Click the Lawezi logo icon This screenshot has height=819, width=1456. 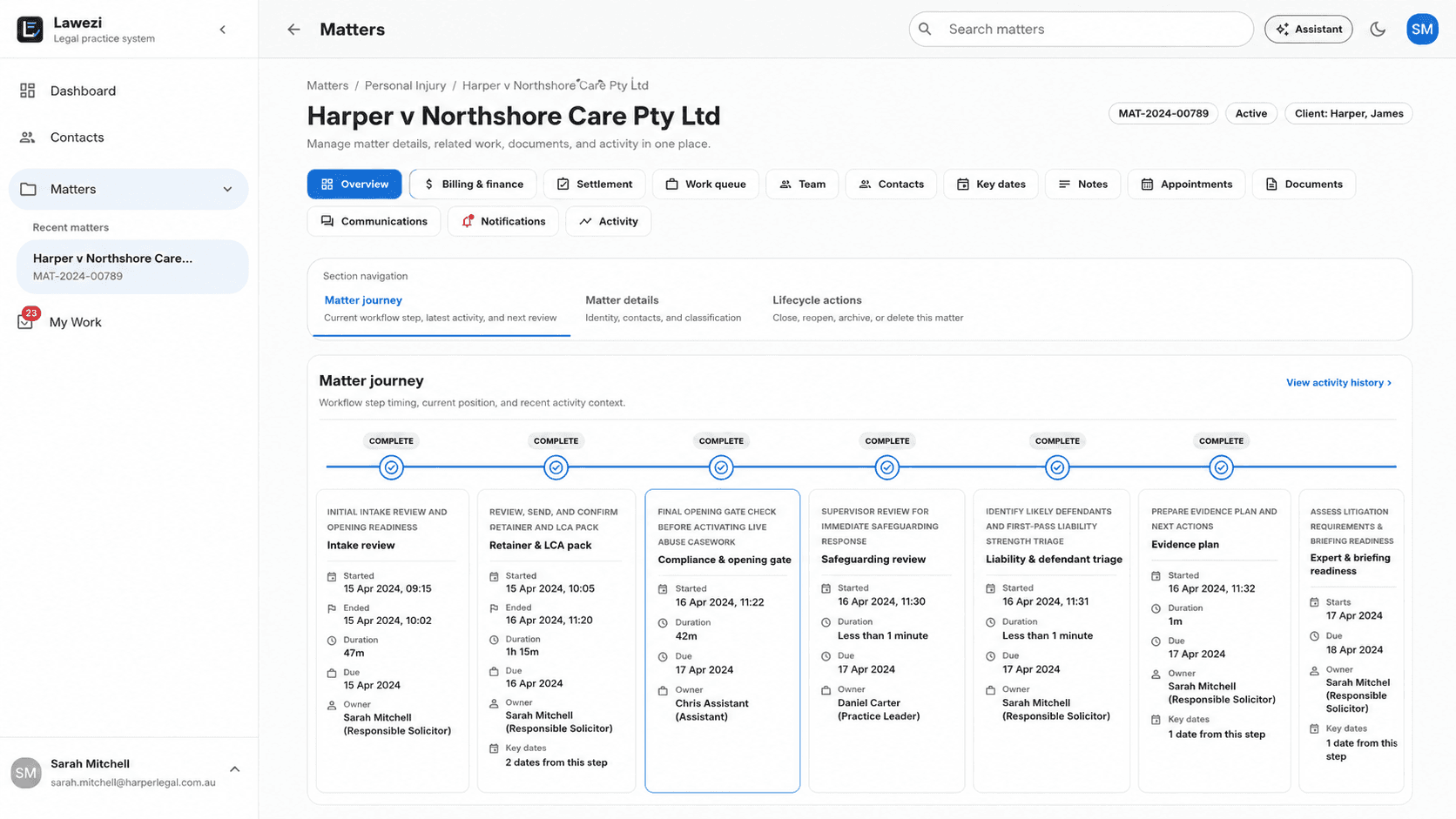tap(30, 29)
